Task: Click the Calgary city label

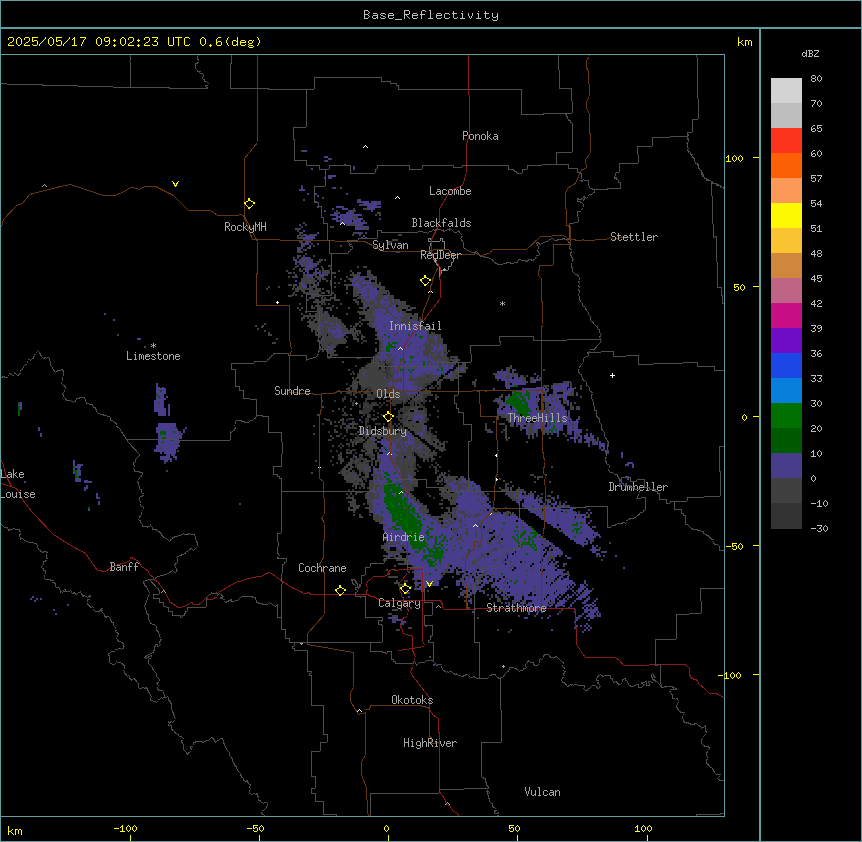Action: pos(399,603)
